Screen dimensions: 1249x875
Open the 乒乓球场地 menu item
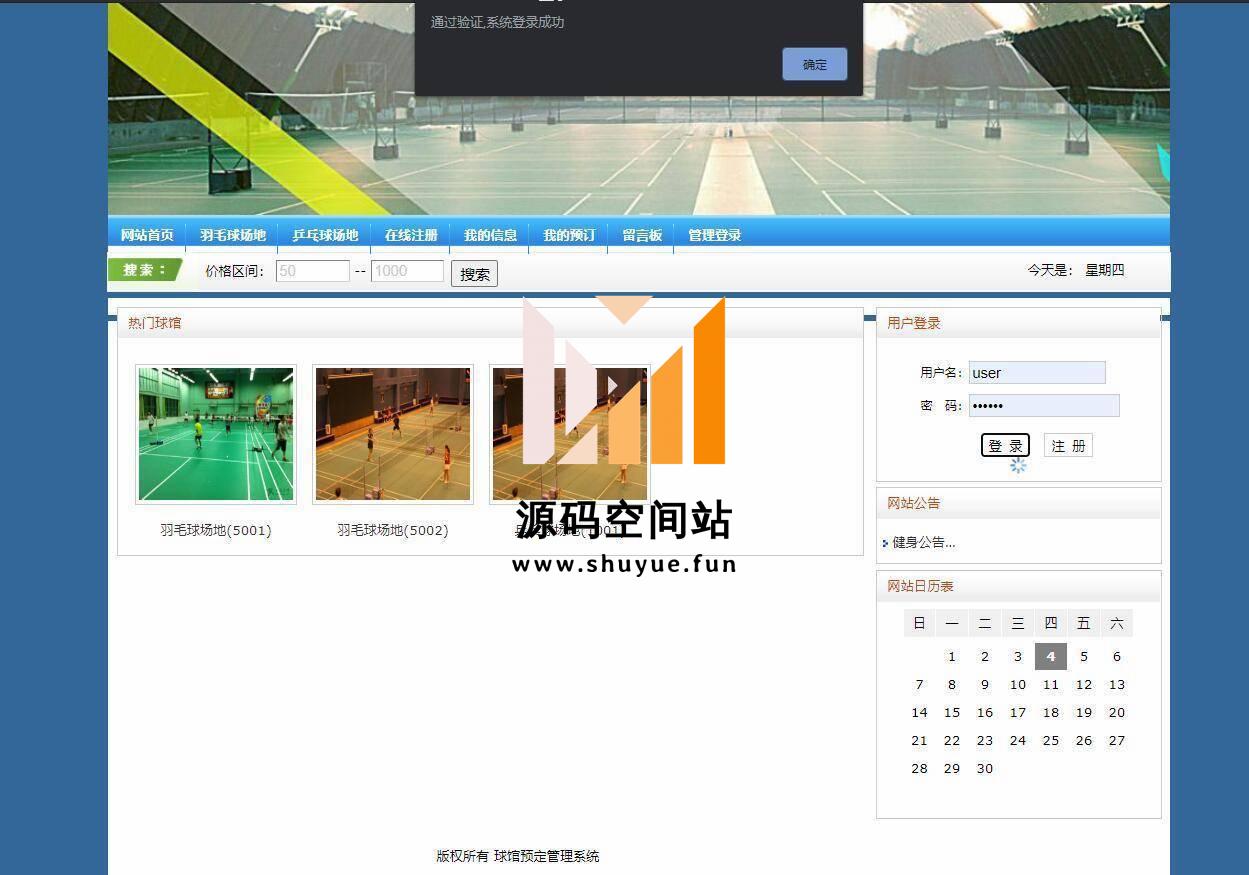pyautogui.click(x=325, y=235)
